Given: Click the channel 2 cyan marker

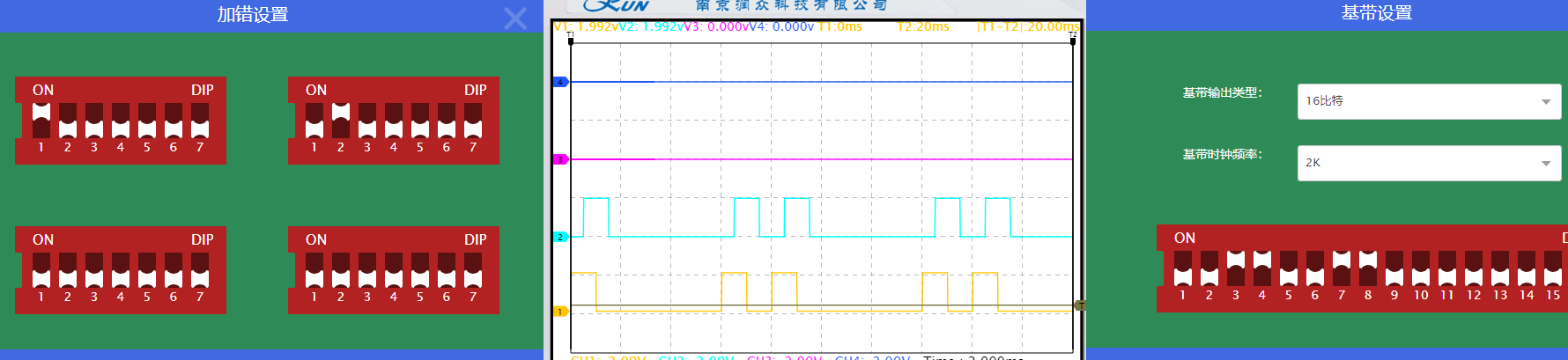Looking at the screenshot, I should (559, 237).
